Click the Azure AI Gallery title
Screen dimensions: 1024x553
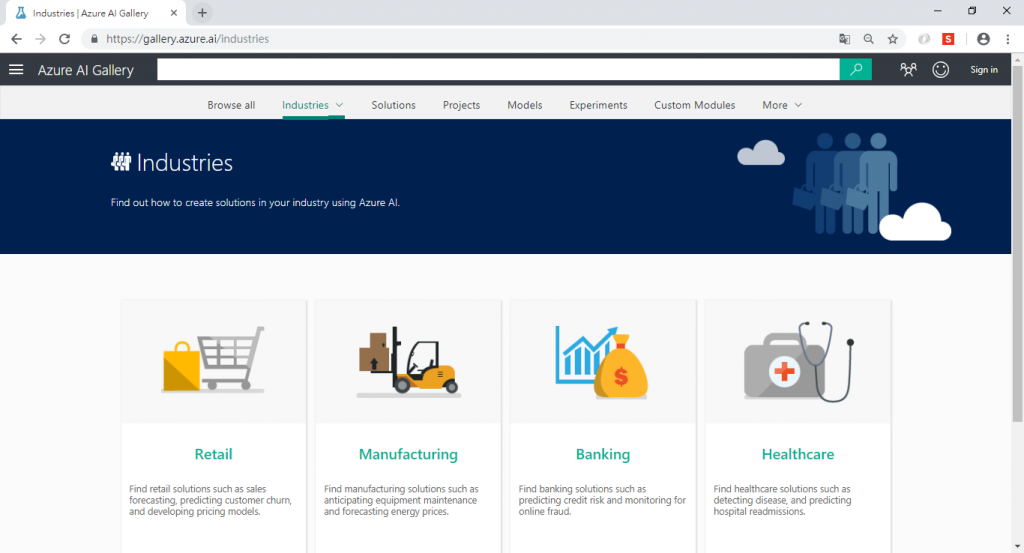coord(86,70)
